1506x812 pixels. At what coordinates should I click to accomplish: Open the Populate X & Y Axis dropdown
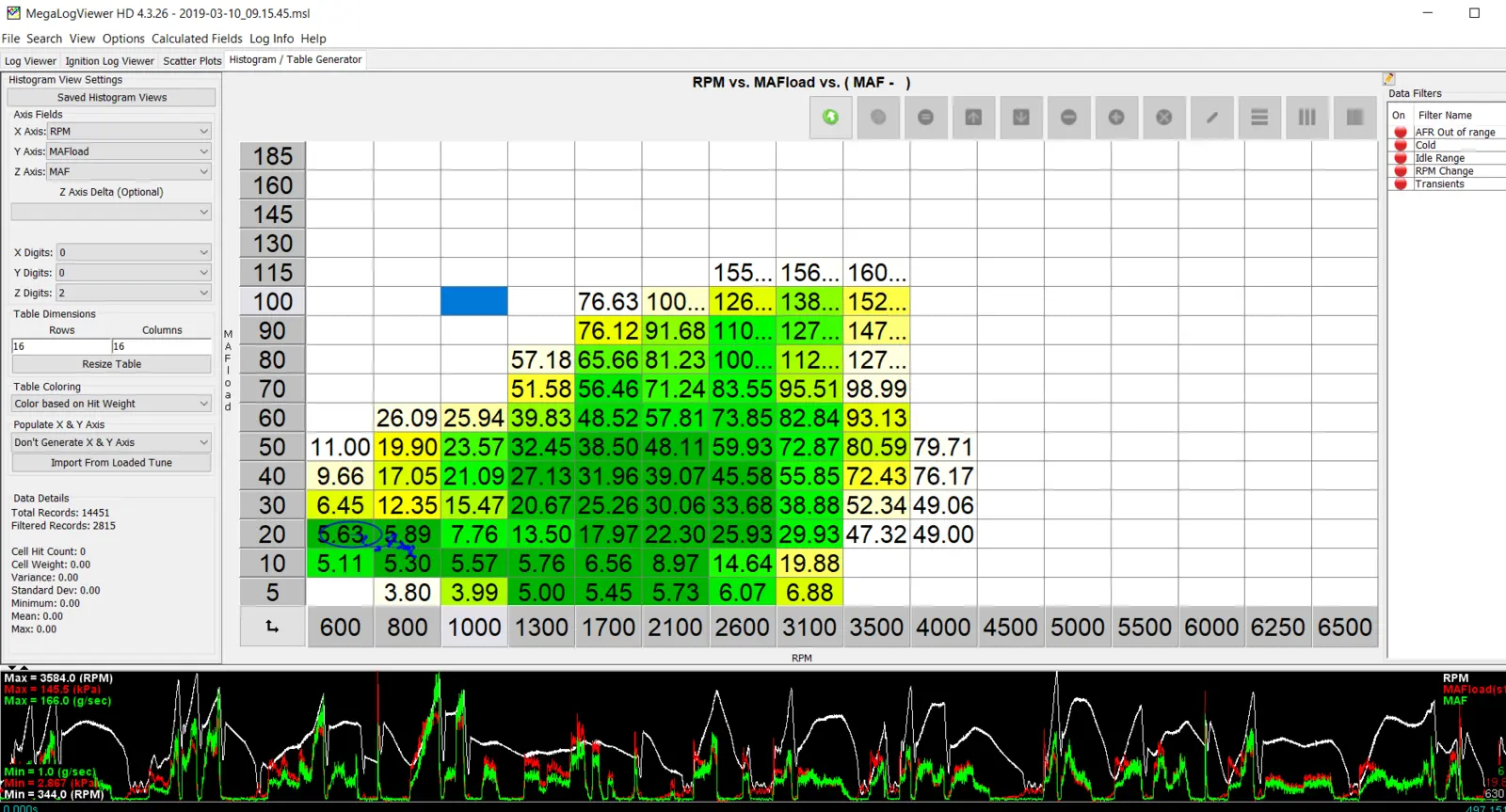tap(111, 442)
